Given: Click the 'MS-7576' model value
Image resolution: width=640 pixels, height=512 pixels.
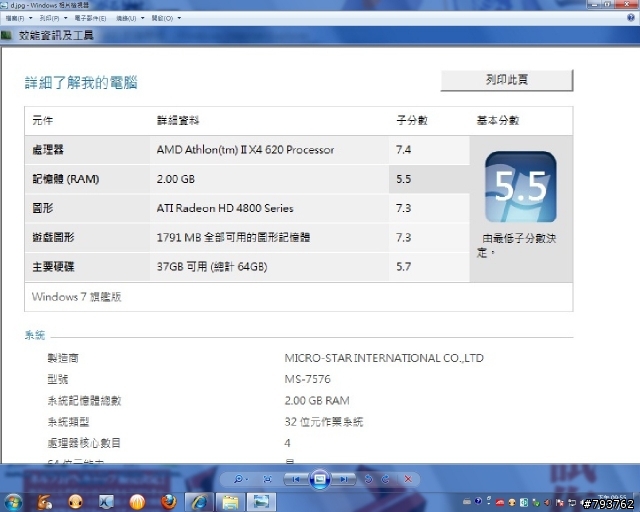Looking at the screenshot, I should 307,379.
